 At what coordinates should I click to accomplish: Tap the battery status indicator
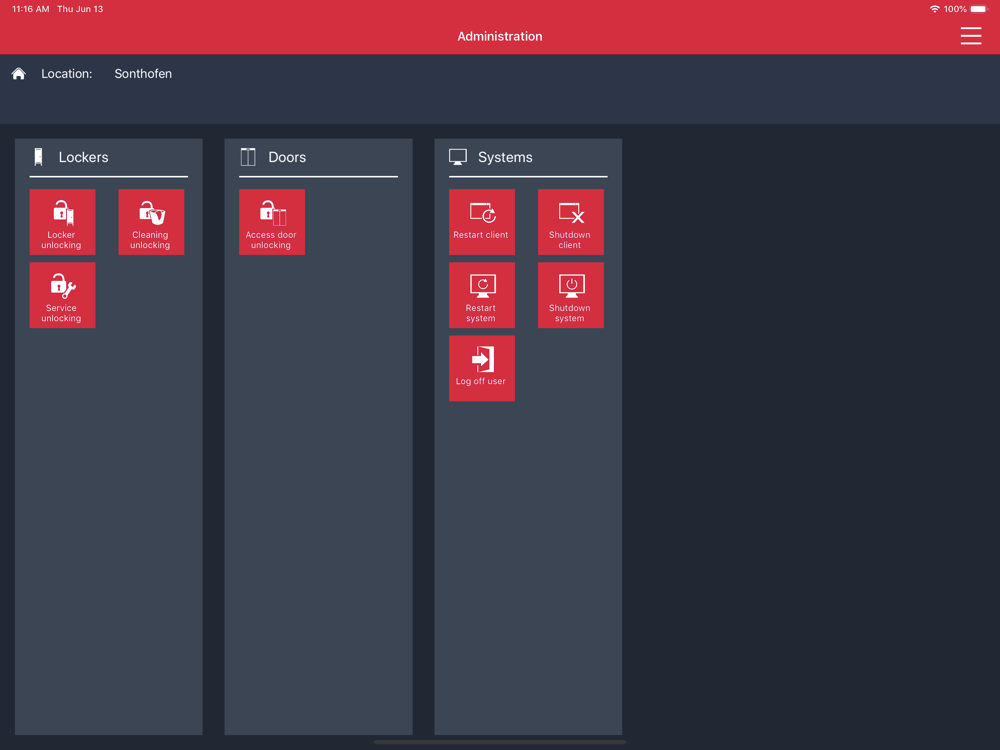pos(979,9)
